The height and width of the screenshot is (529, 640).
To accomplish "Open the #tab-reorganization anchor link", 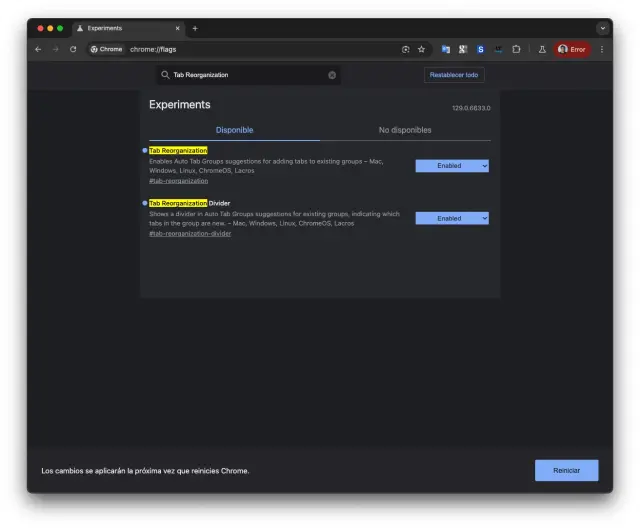I will (178, 181).
